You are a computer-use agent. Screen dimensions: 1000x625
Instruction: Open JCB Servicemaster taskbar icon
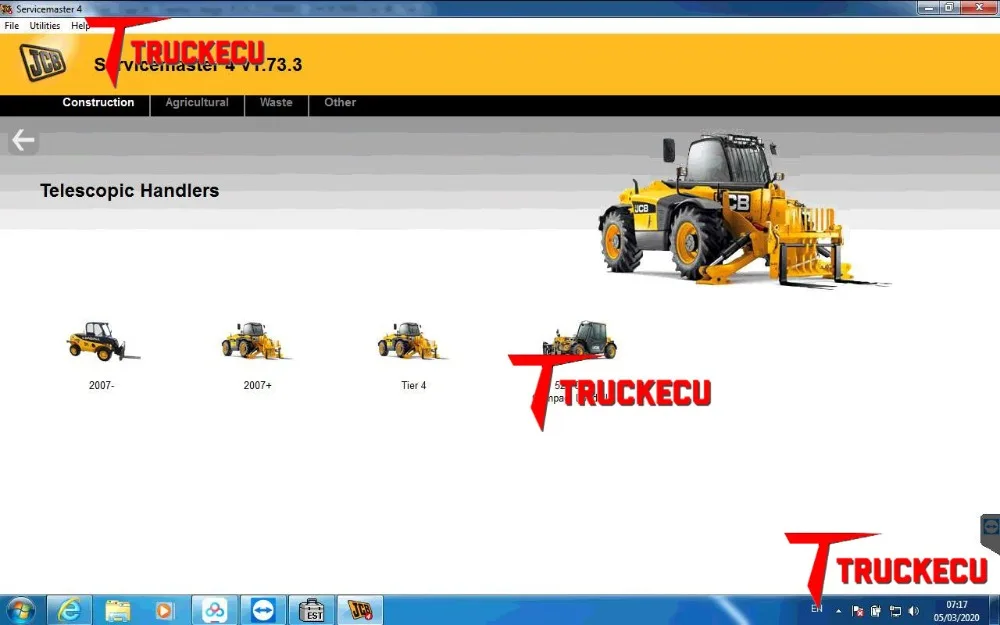(x=360, y=610)
